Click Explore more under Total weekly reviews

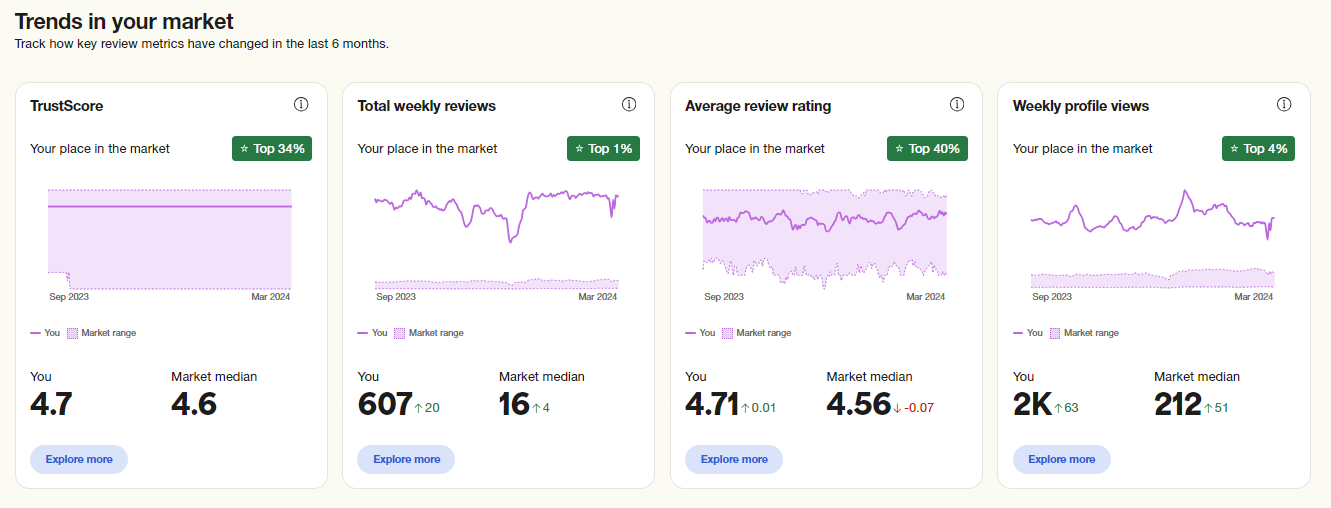[406, 459]
